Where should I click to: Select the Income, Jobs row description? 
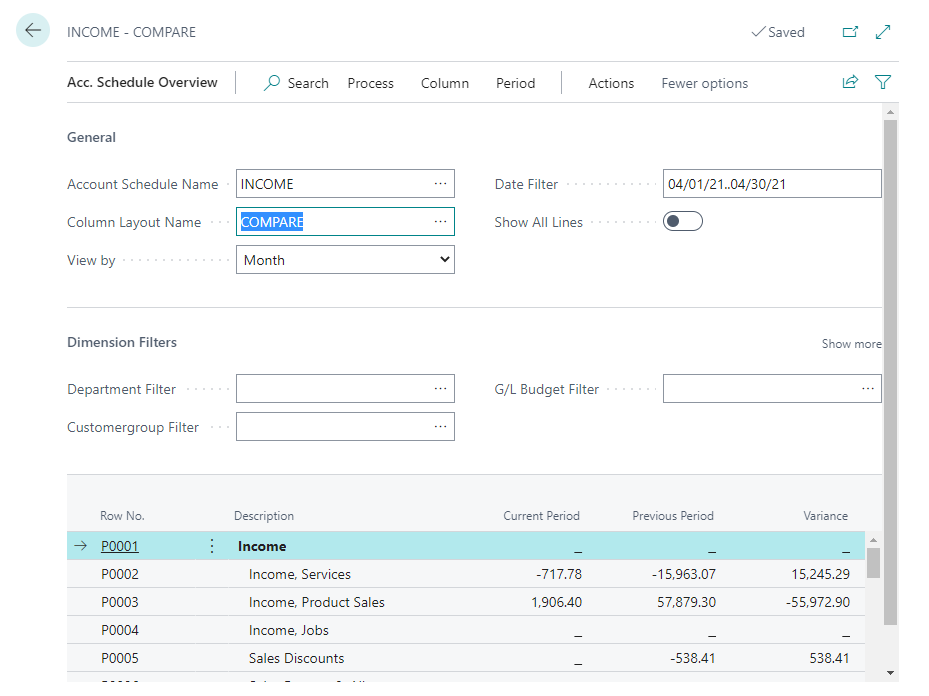pyautogui.click(x=289, y=630)
